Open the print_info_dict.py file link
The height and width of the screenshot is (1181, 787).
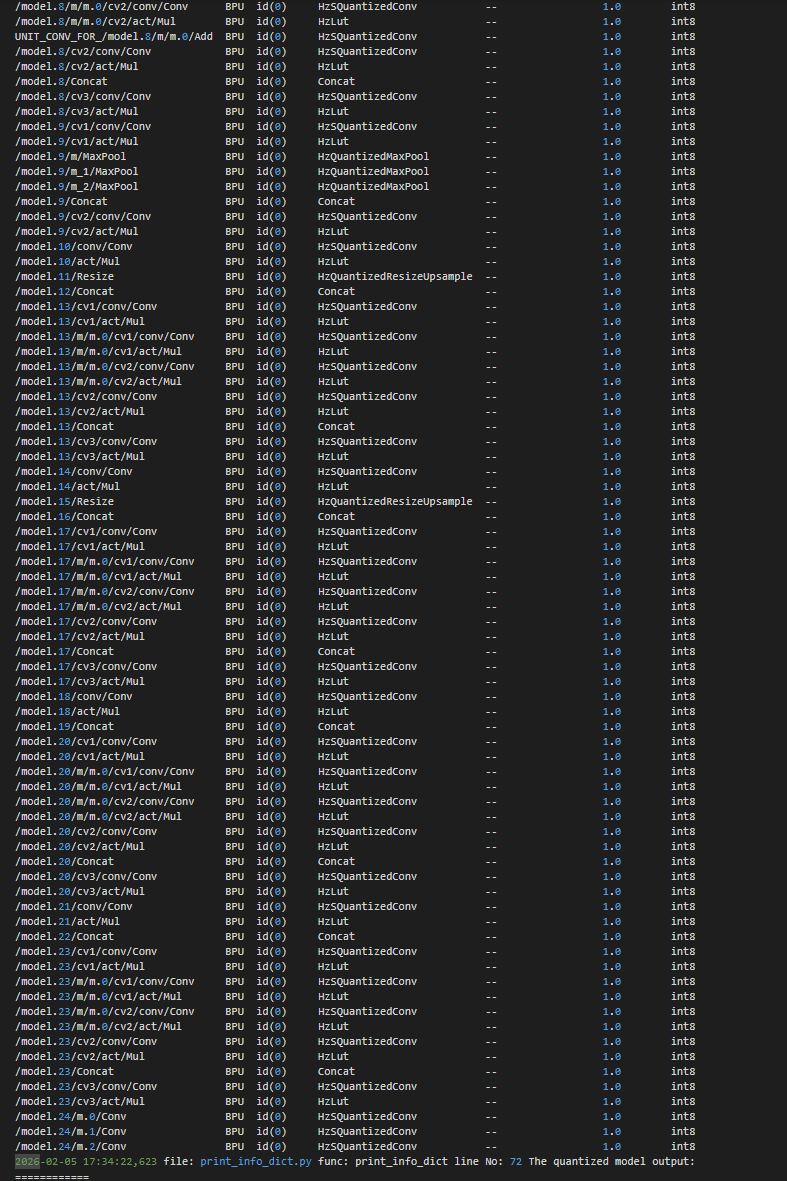tap(255, 1161)
